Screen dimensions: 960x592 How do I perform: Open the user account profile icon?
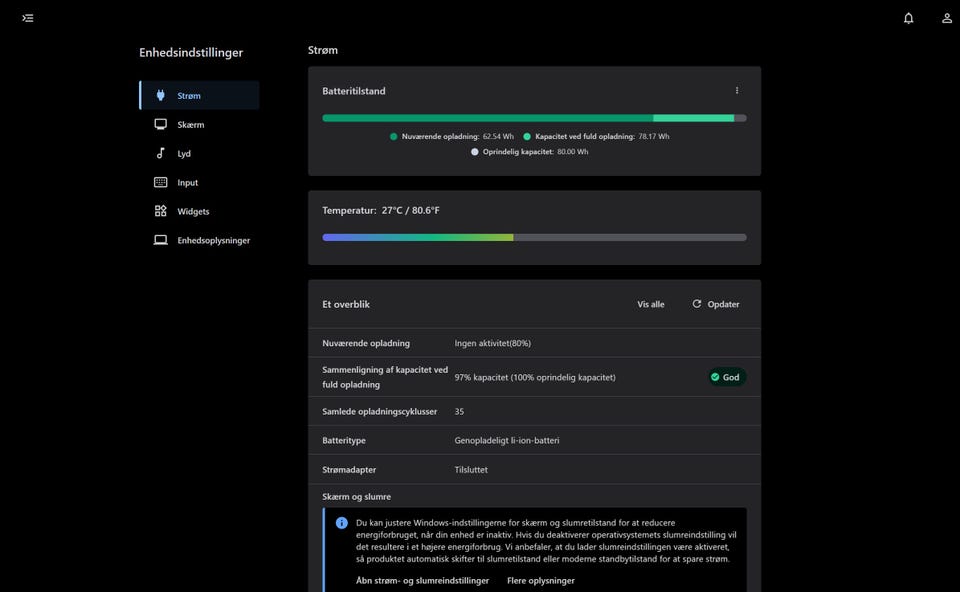click(946, 18)
